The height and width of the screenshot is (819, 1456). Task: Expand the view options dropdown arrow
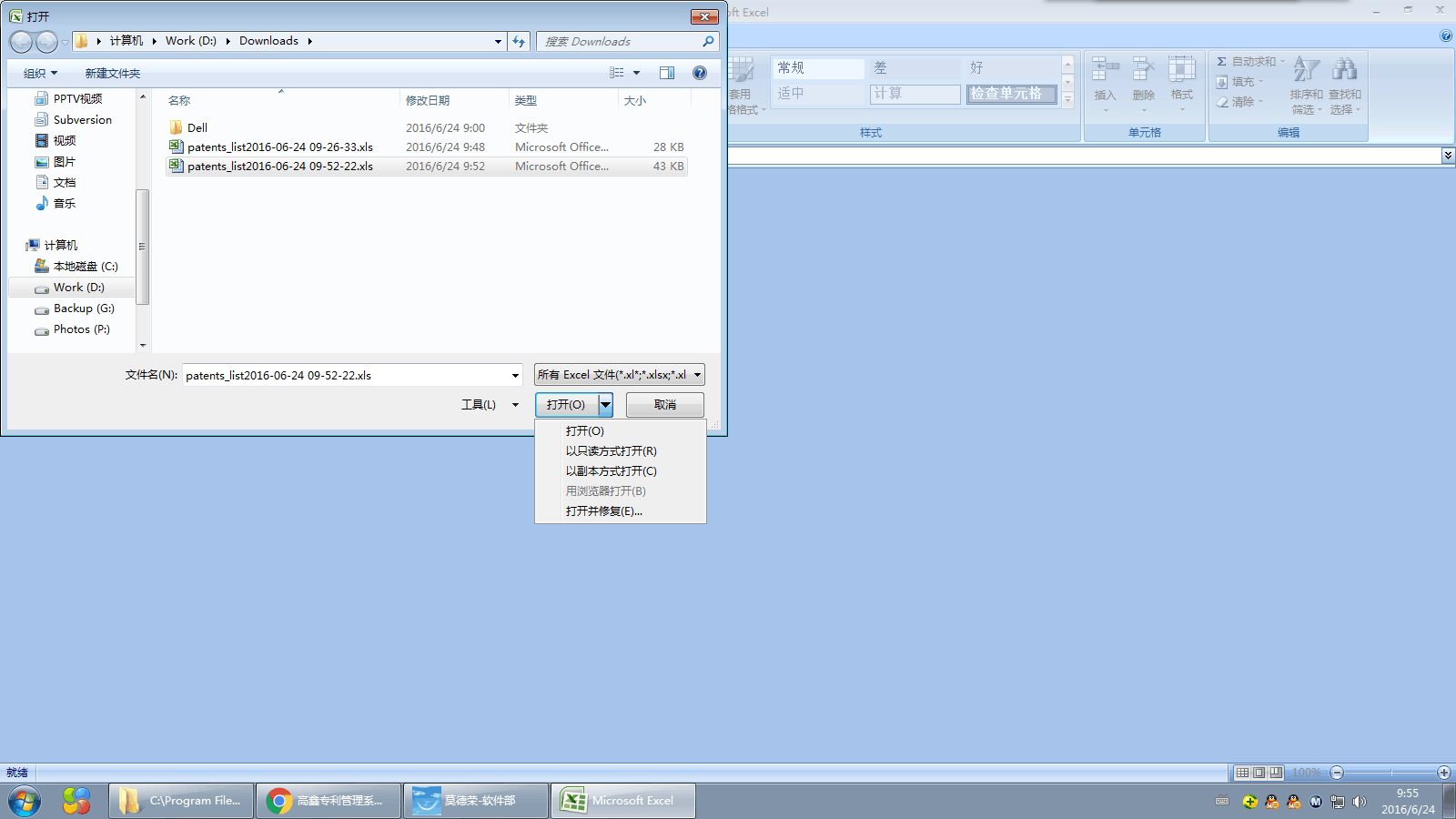(x=636, y=73)
